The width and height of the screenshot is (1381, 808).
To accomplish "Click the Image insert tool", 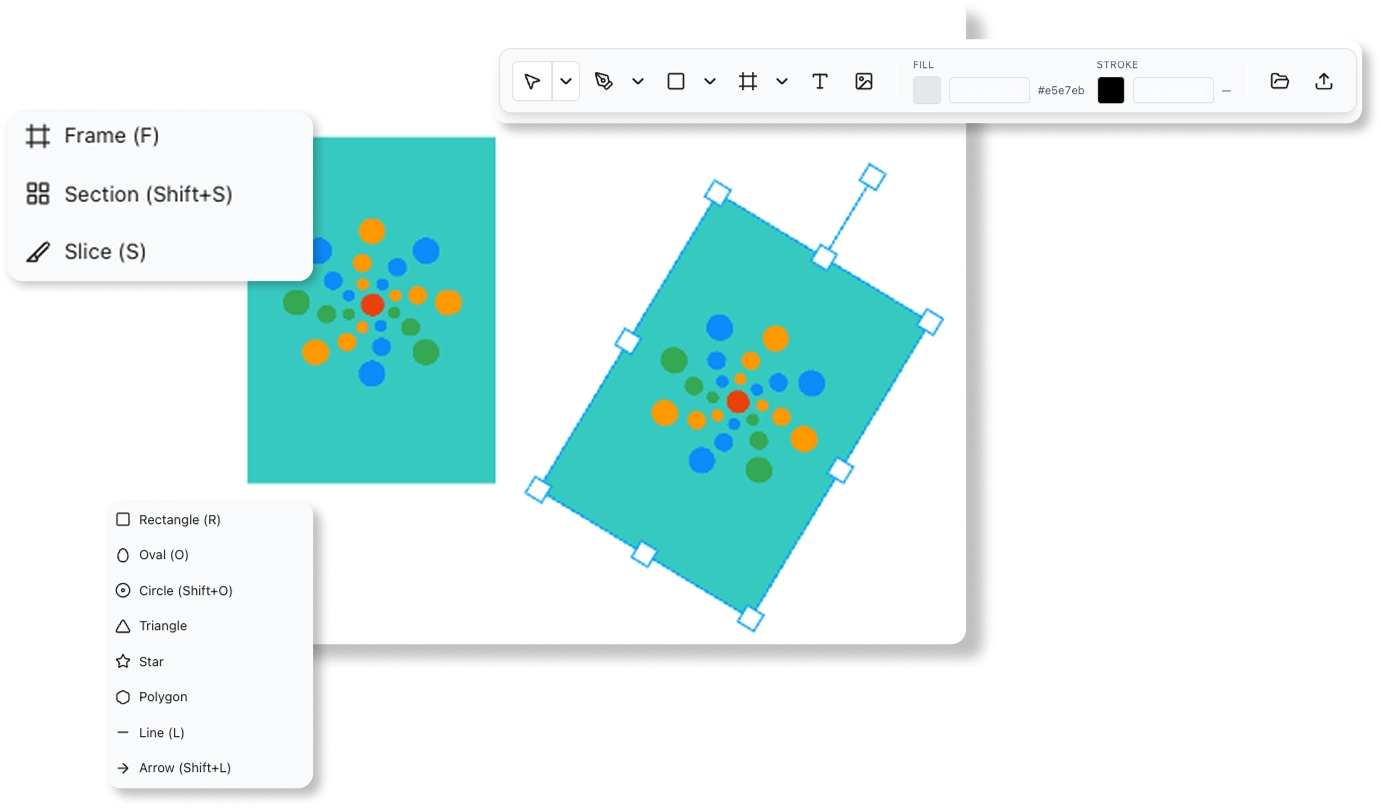I will [862, 81].
